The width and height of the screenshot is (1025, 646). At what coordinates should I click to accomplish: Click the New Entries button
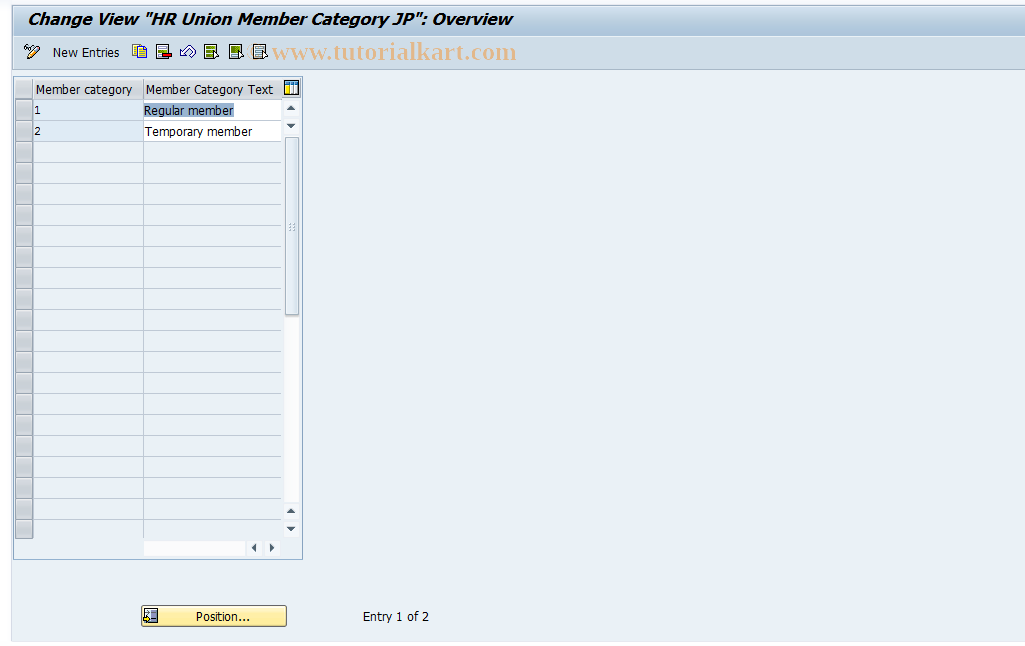86,52
